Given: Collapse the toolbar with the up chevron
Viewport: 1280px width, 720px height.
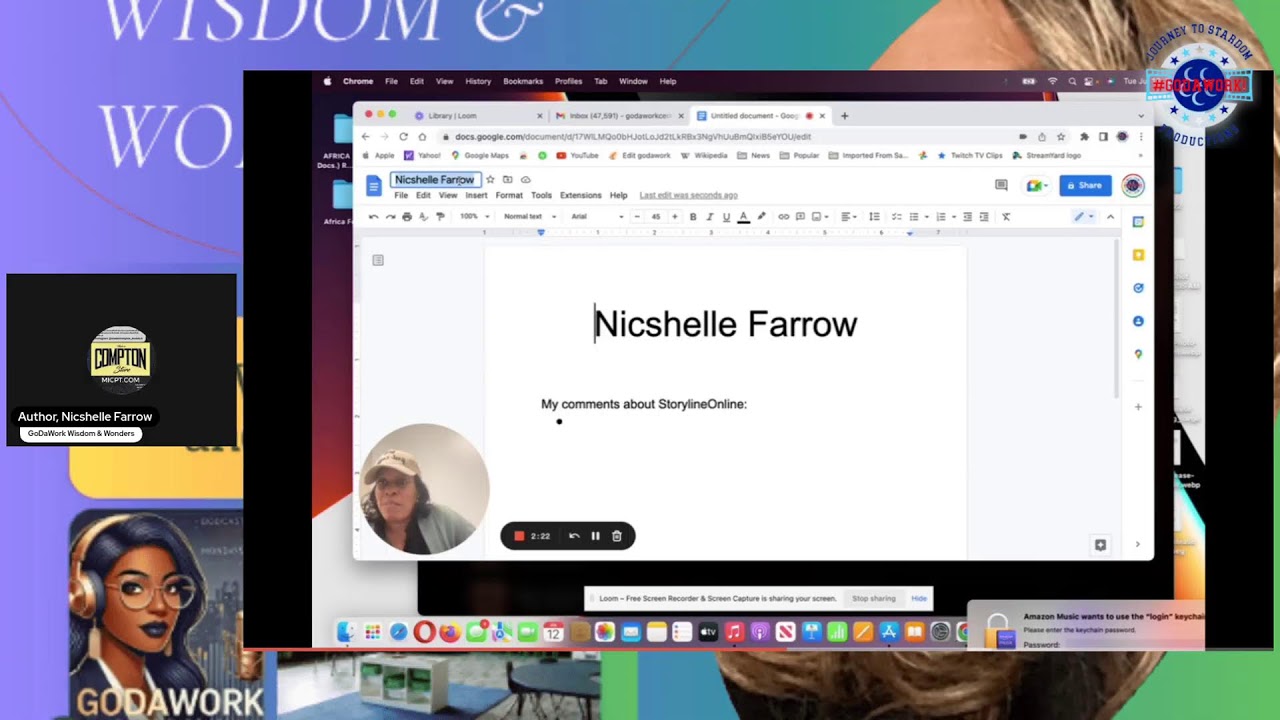Looking at the screenshot, I should [1110, 217].
